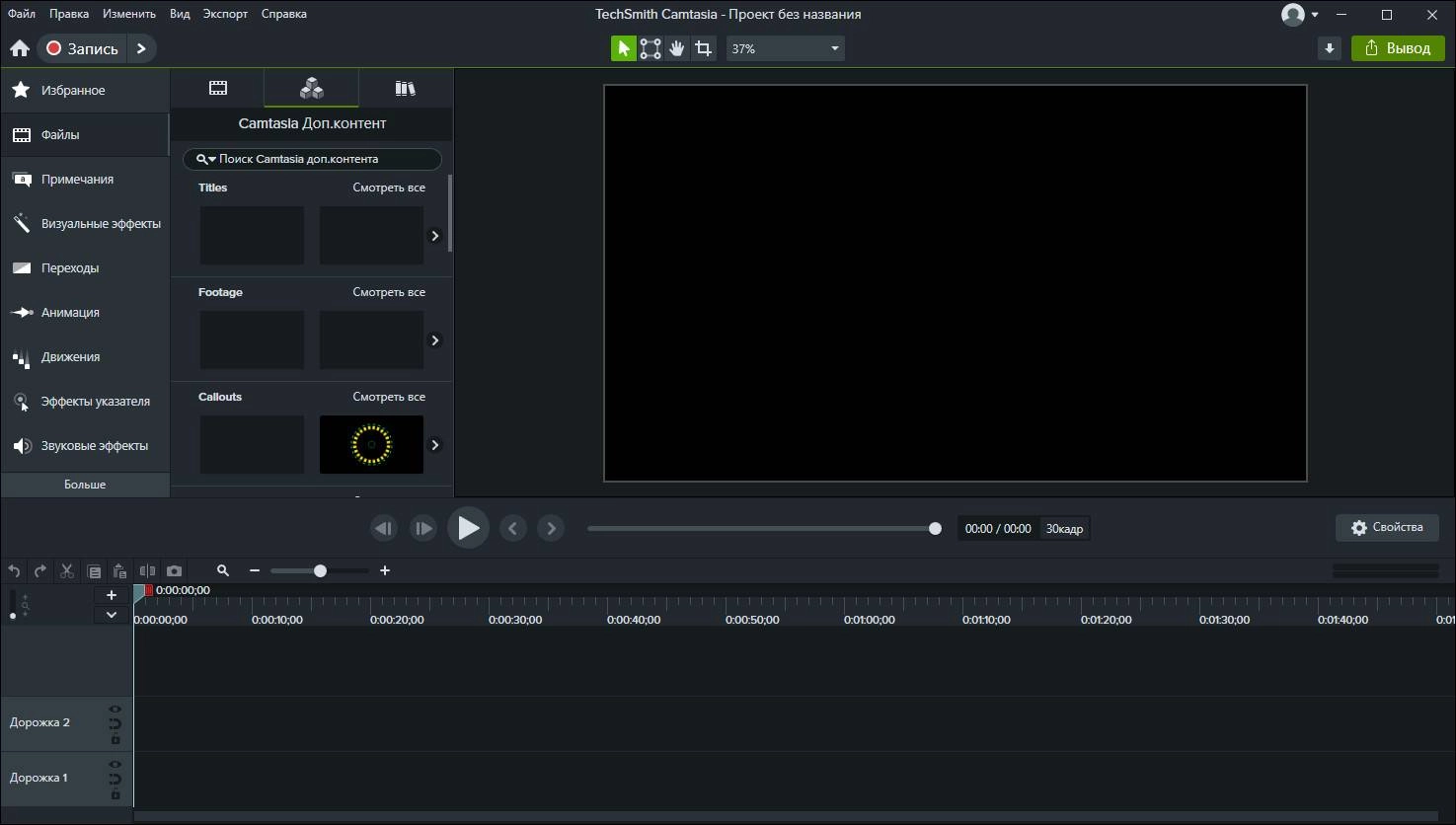Expand recording options arrow beside Запись
The image size is (1456, 825).
click(141, 48)
